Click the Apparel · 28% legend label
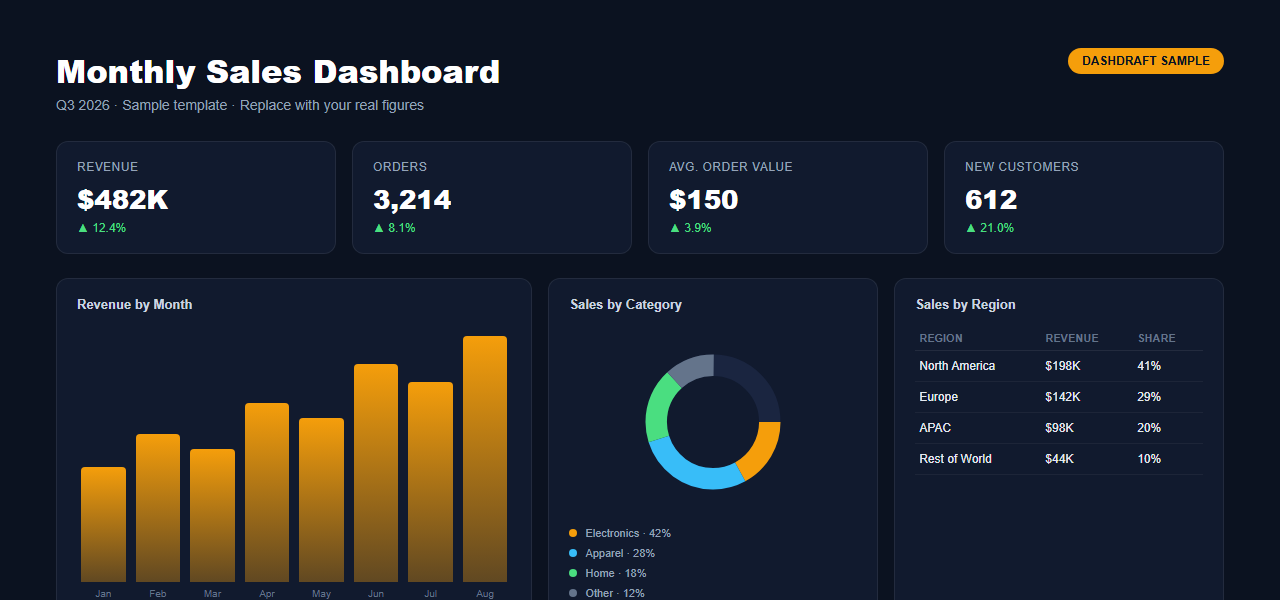Viewport: 1280px width, 600px height. (620, 553)
